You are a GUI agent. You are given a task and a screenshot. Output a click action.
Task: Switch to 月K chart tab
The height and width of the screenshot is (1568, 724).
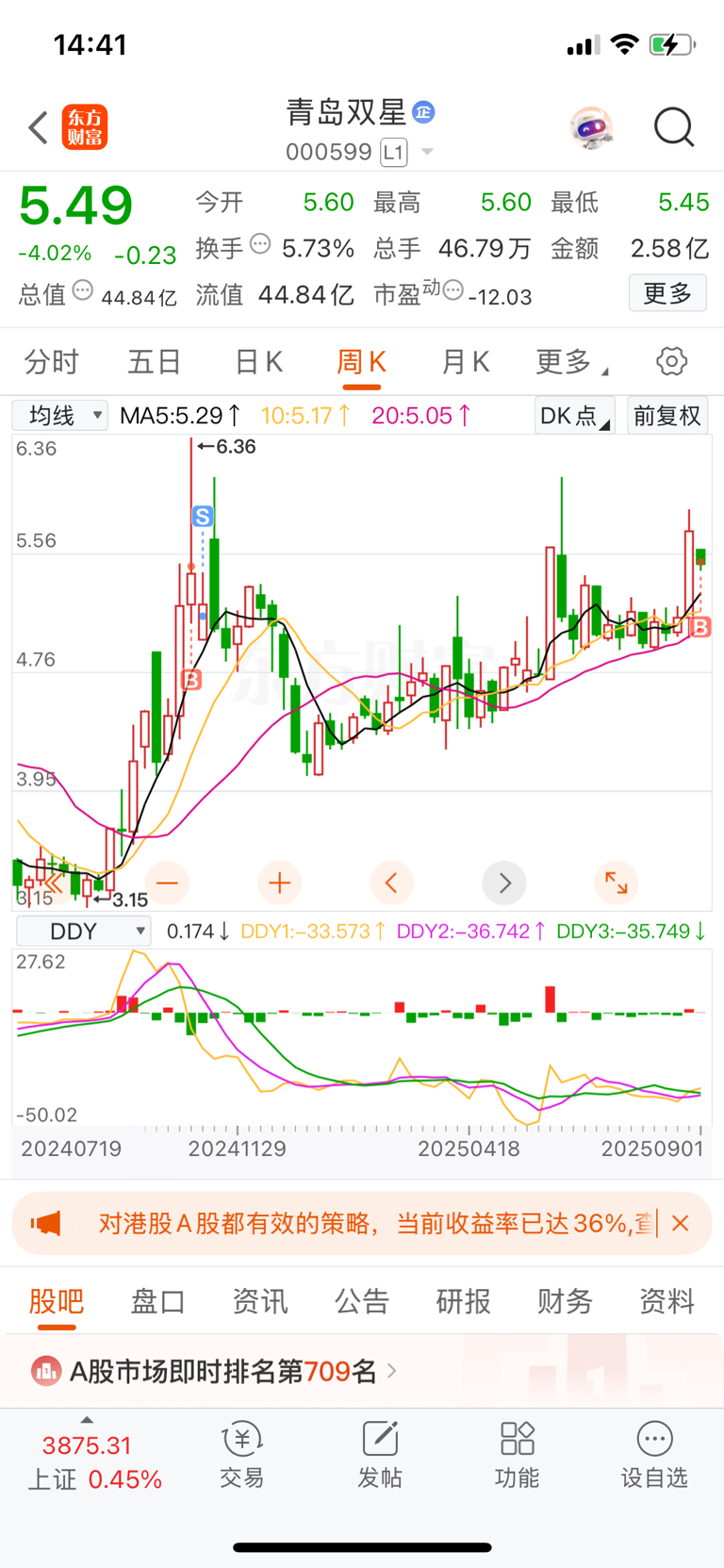(465, 362)
